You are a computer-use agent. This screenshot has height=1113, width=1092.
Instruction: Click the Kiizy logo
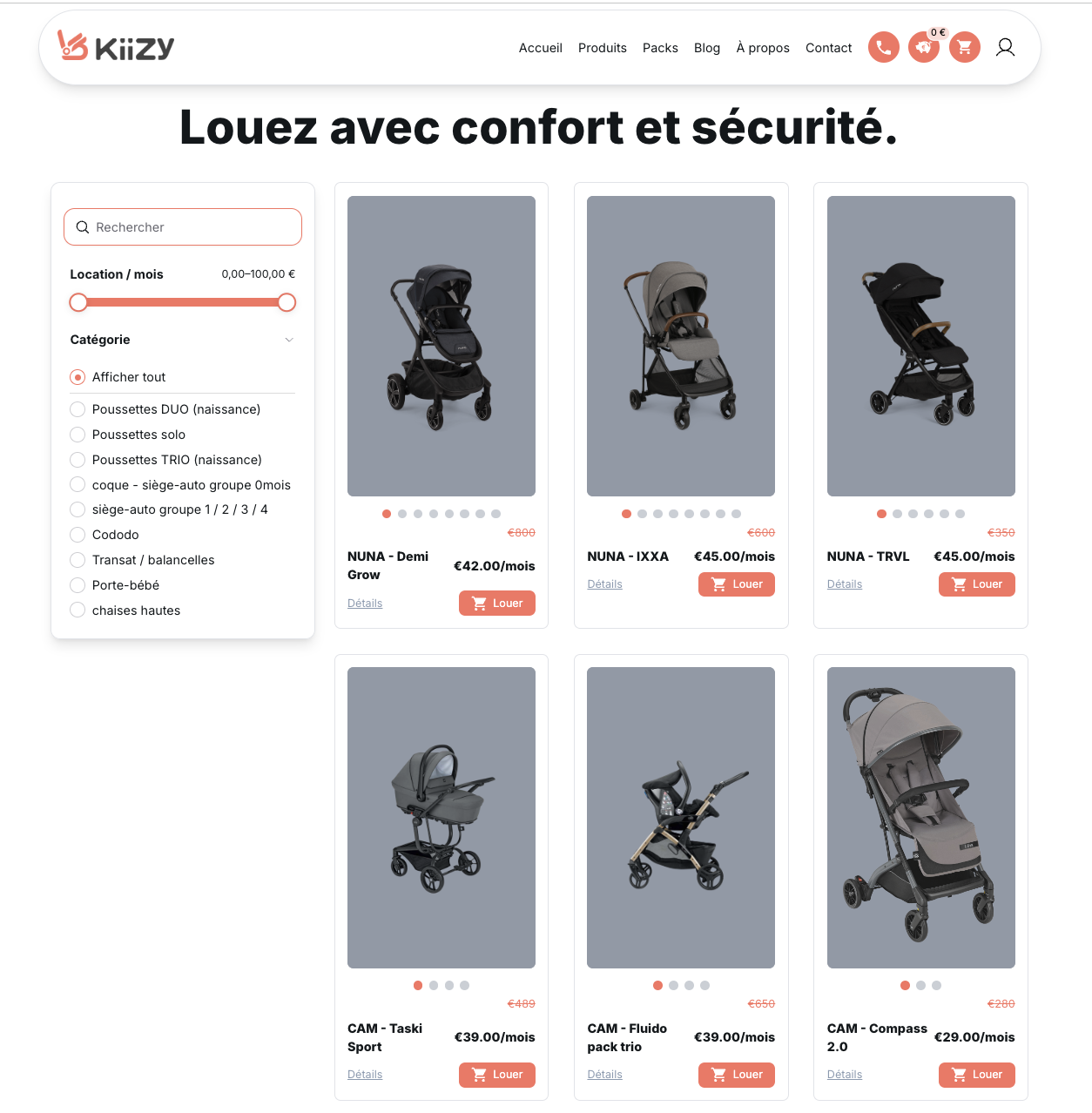pos(116,46)
